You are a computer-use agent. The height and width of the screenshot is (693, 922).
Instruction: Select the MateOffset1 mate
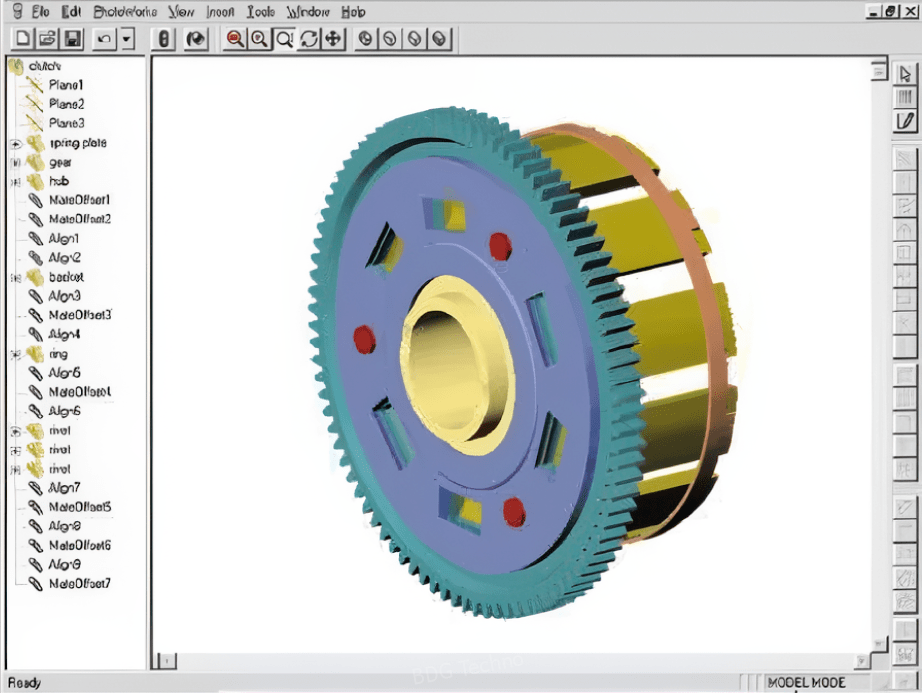(79, 200)
